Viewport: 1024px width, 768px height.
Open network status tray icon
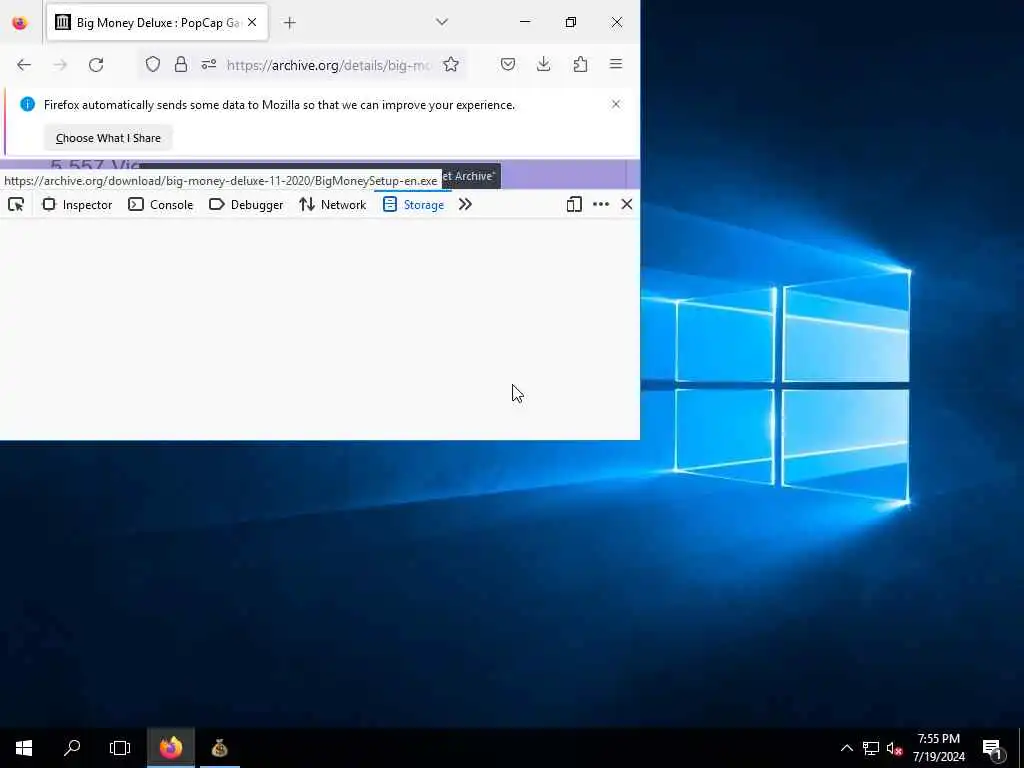tap(871, 748)
